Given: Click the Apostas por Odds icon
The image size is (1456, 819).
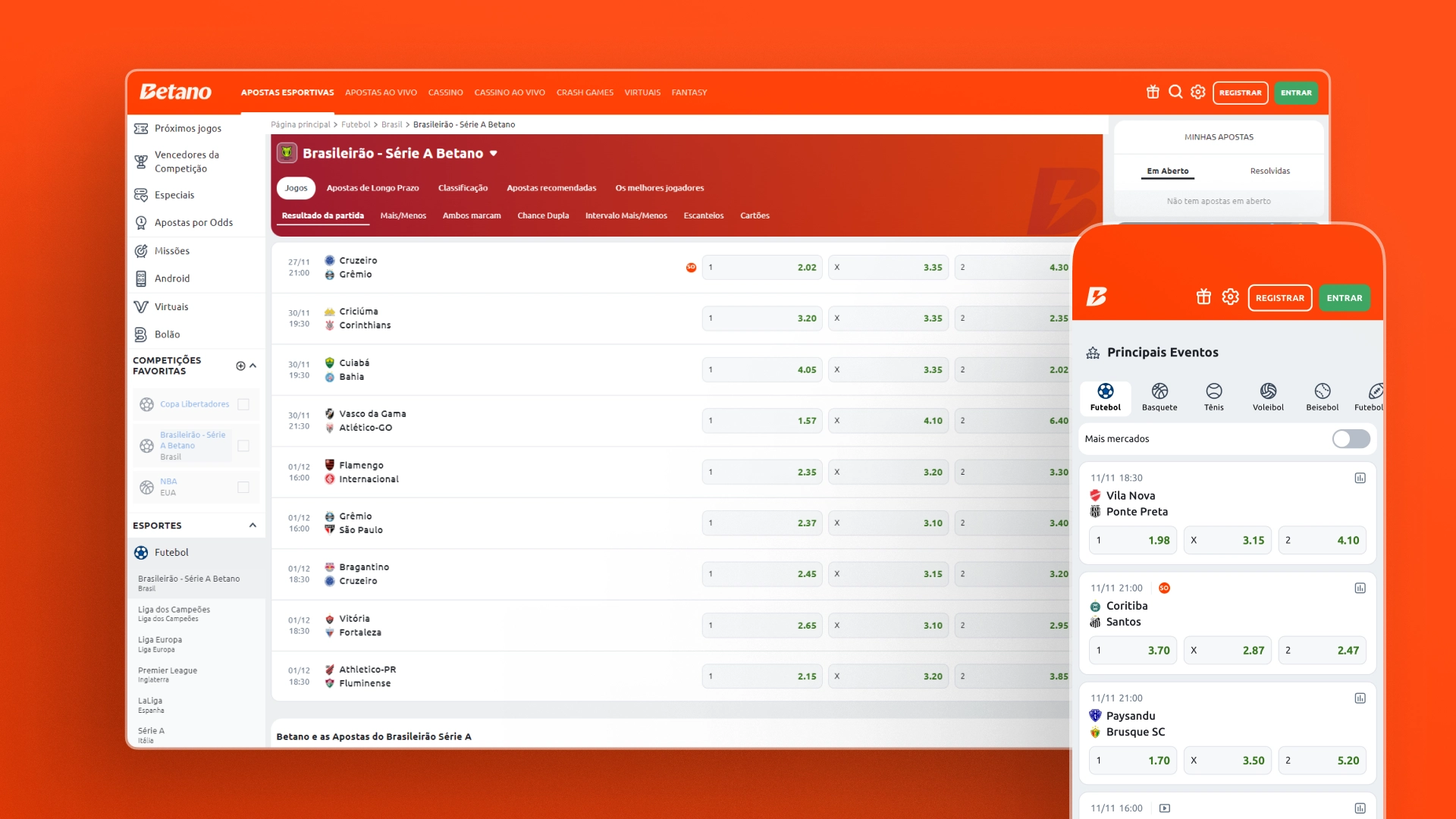Looking at the screenshot, I should click(141, 222).
